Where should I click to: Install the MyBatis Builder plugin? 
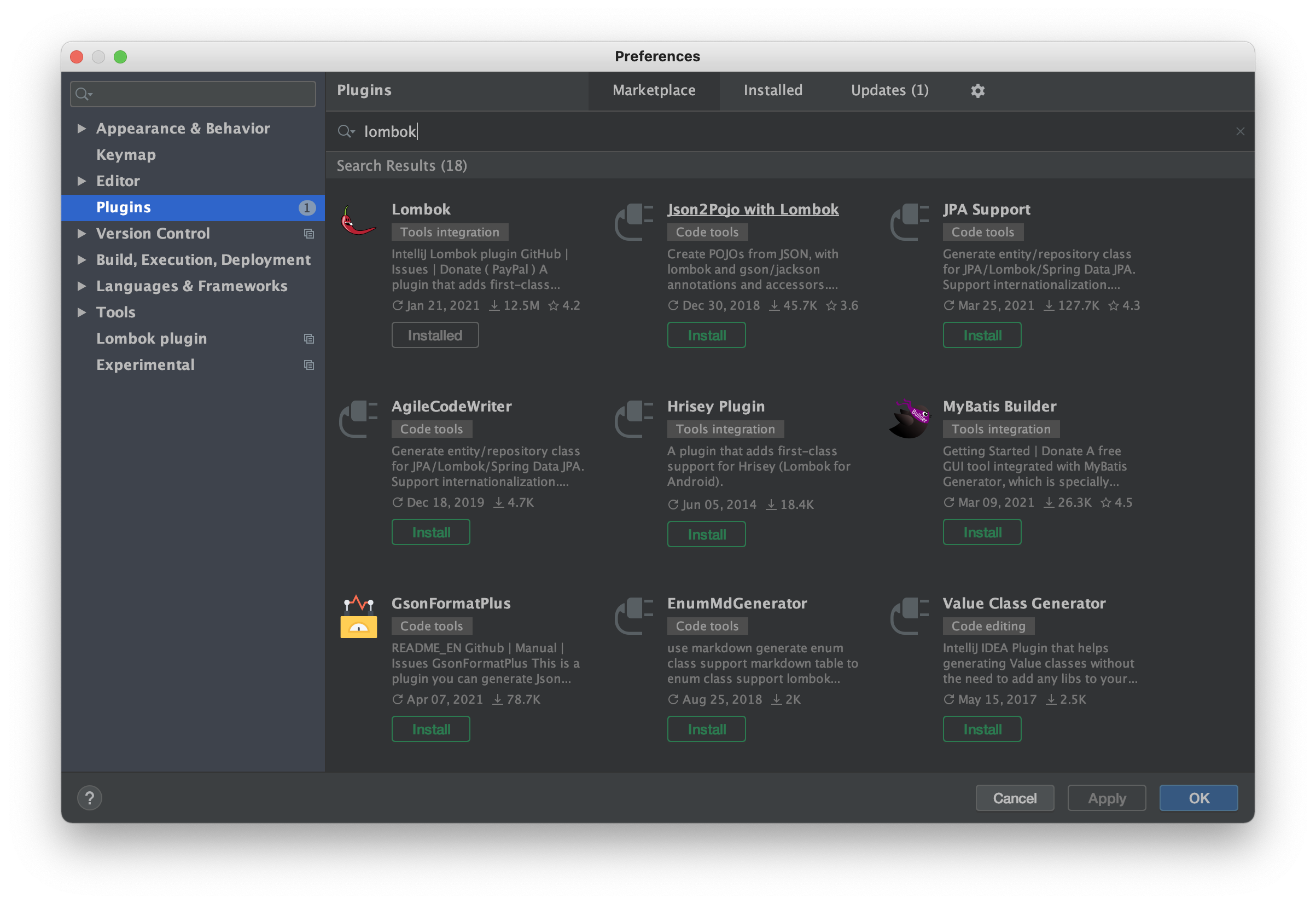pyautogui.click(x=981, y=532)
